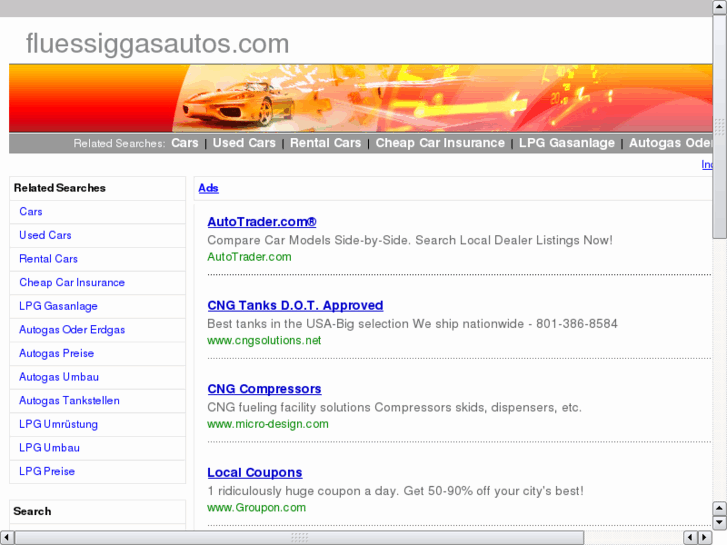Click the Search sidebar heading
Screen dimensions: 727x545
pyautogui.click(x=32, y=511)
